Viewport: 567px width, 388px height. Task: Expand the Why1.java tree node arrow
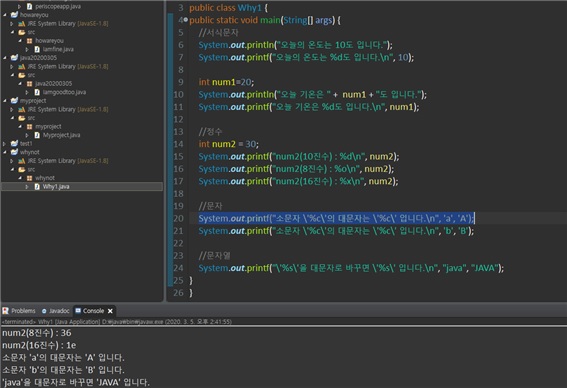click(x=27, y=187)
